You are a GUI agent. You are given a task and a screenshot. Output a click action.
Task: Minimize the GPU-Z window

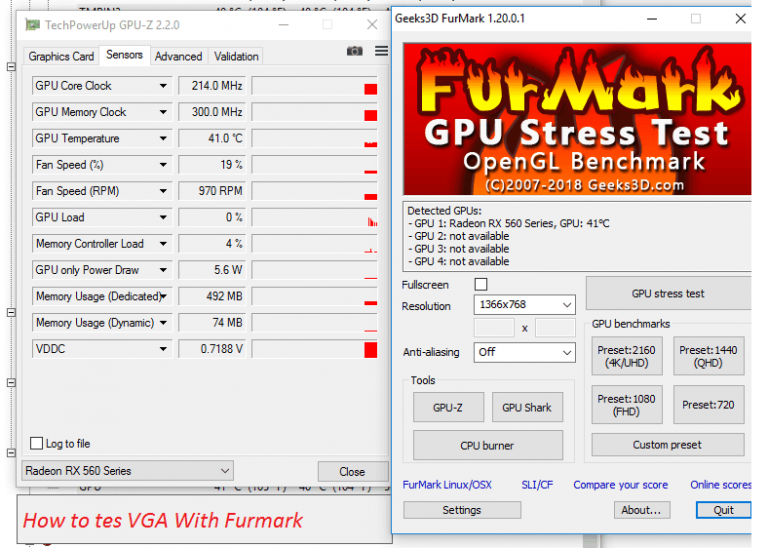[284, 24]
